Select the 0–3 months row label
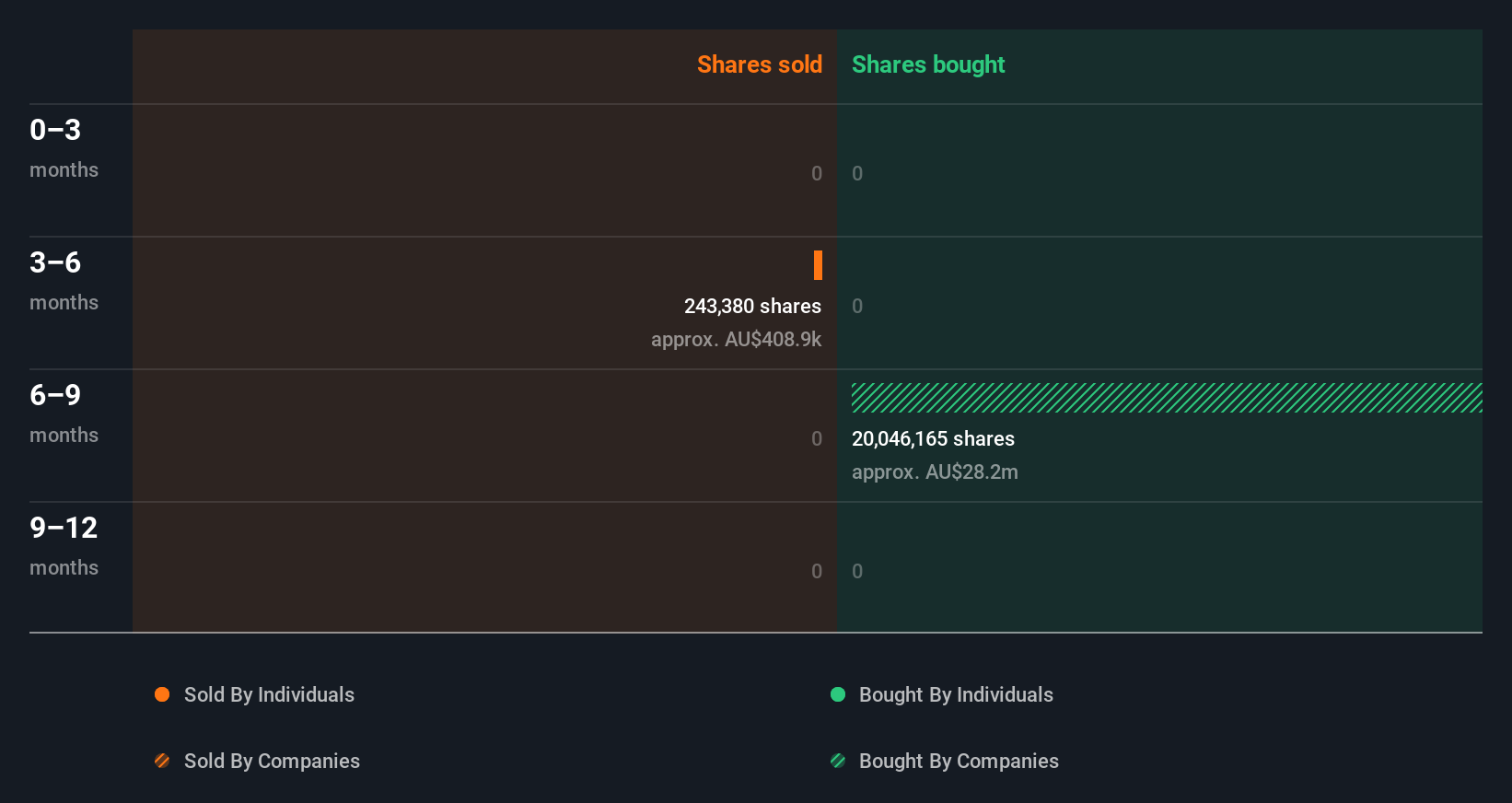 click(64, 147)
